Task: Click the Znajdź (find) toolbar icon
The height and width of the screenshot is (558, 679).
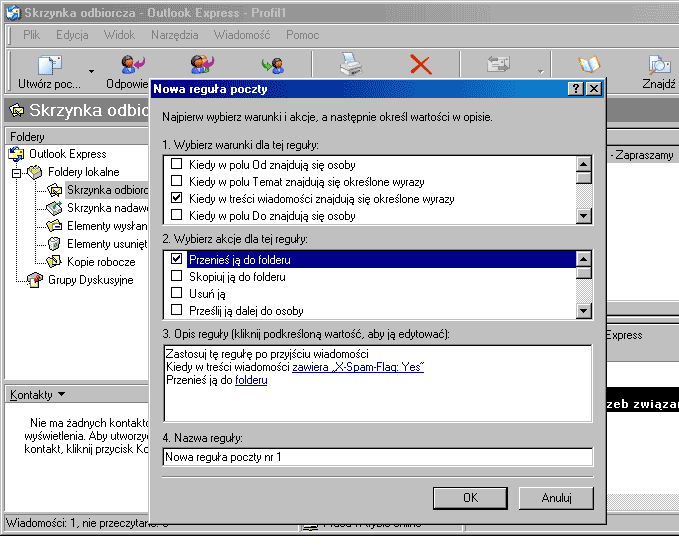Action: pos(659,66)
